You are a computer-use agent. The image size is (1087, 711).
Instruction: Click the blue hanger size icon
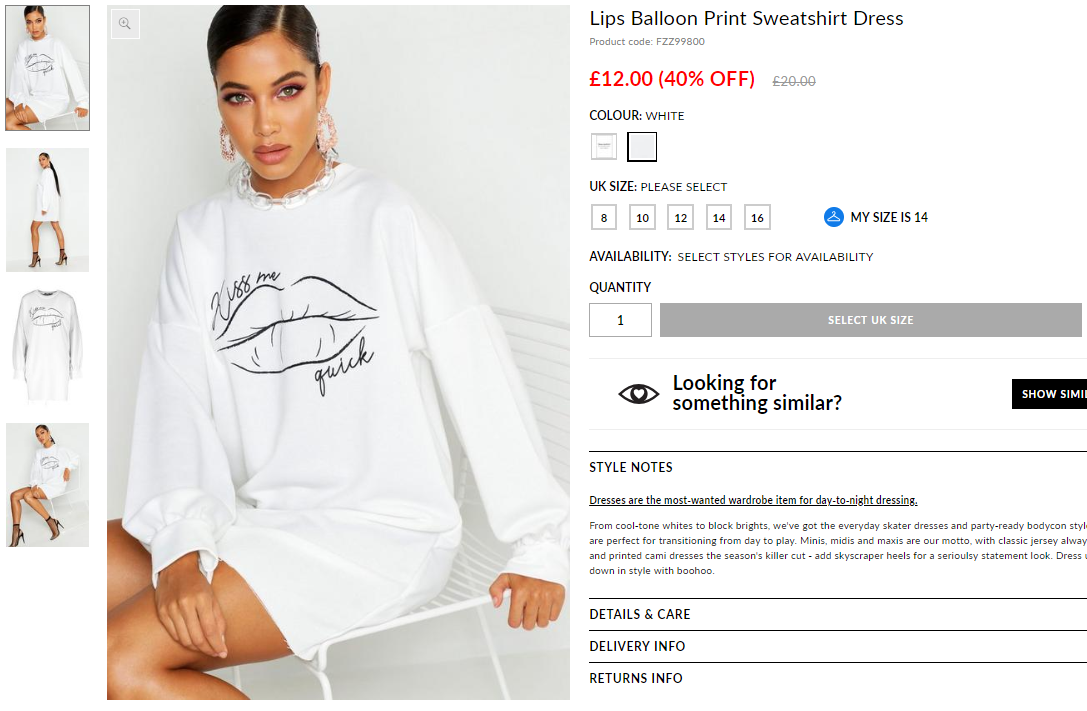(x=833, y=217)
